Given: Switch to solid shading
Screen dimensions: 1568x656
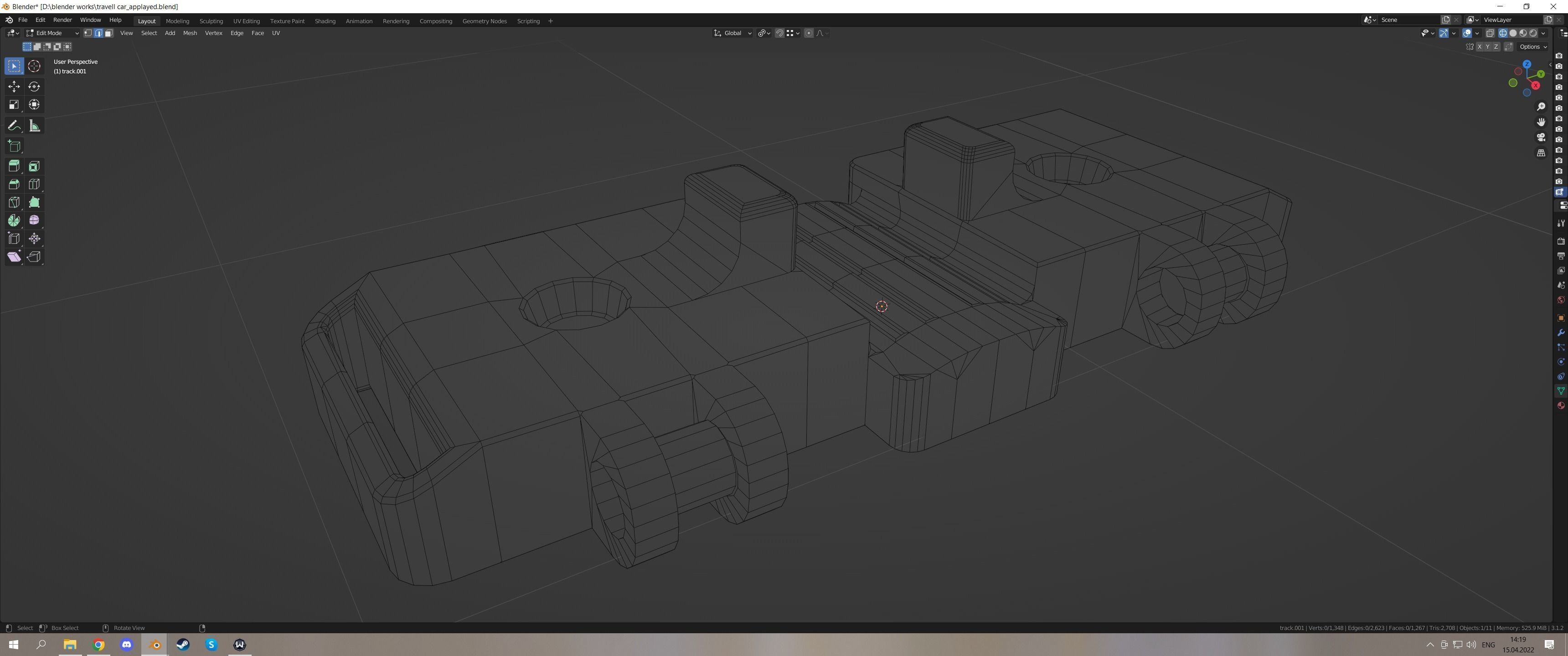Looking at the screenshot, I should click(x=1513, y=33).
